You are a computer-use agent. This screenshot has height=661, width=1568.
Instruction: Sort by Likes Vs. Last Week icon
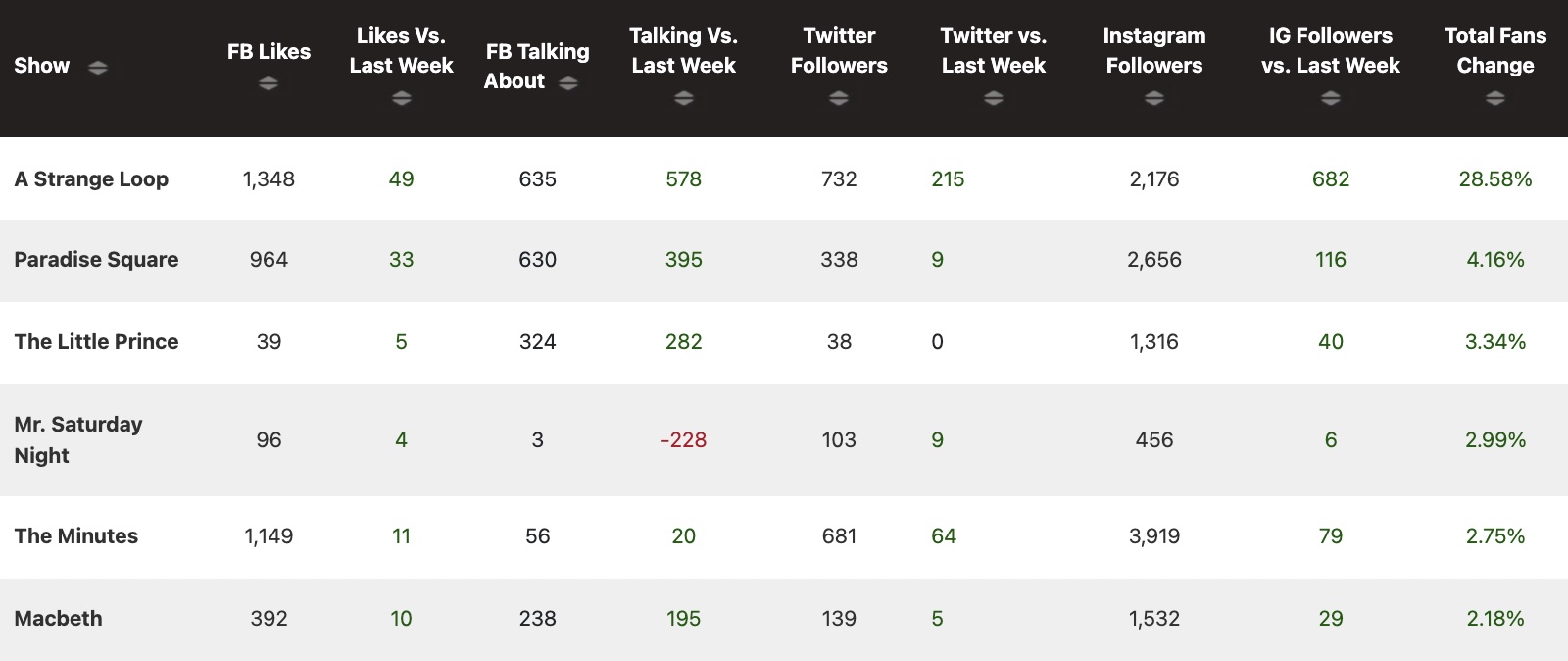[401, 98]
